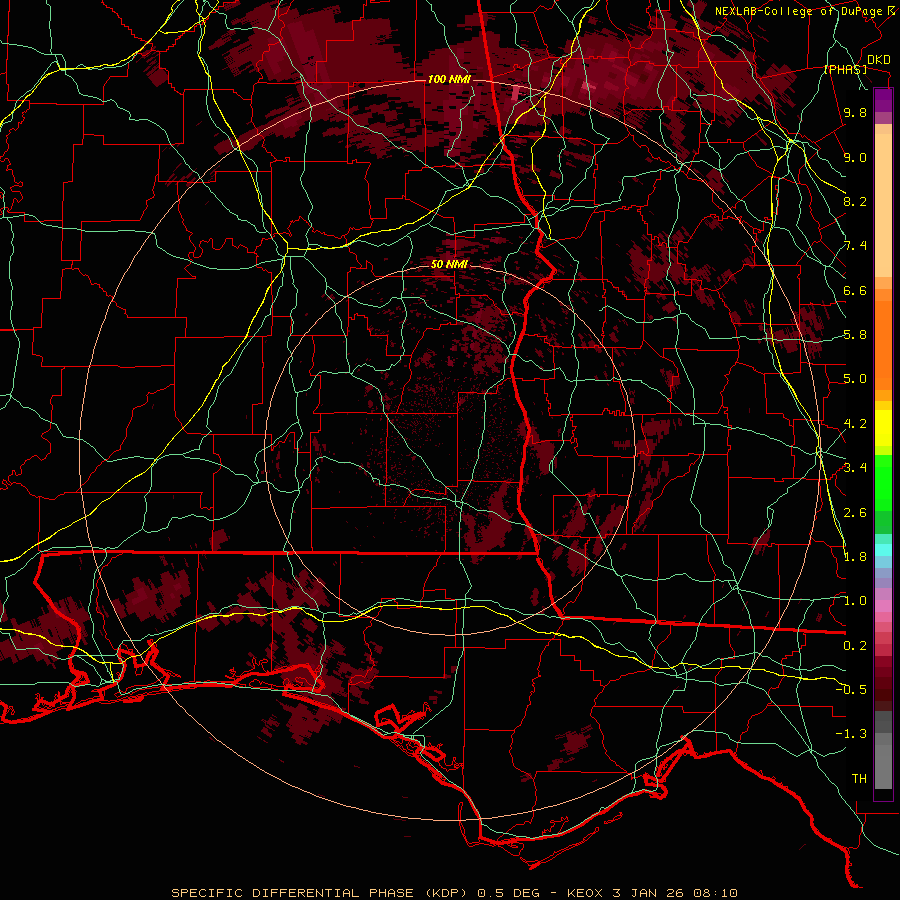Click the 4.2 scale value
This screenshot has width=900, height=900.
tap(855, 424)
